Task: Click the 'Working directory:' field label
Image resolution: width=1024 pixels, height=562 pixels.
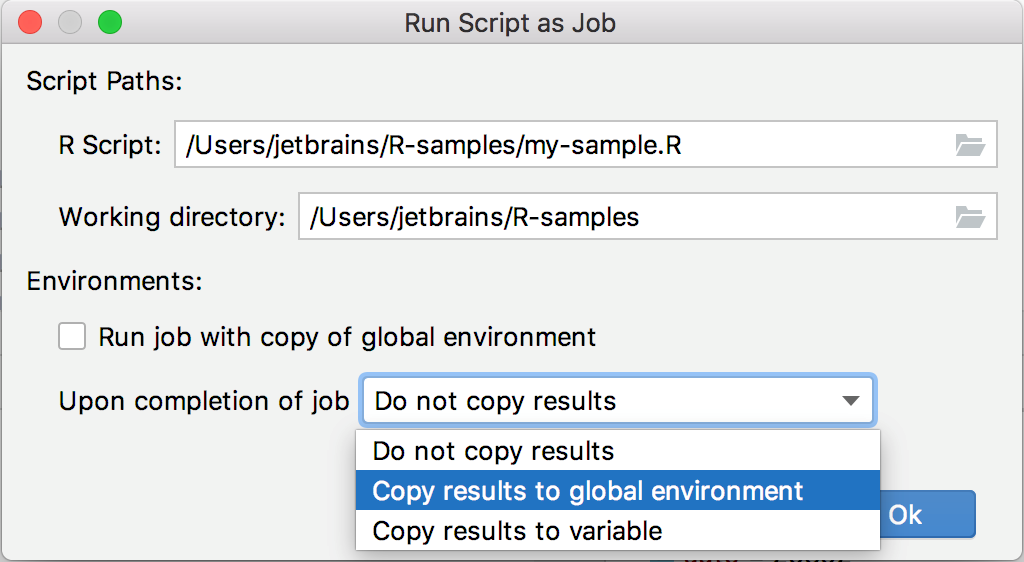Action: (172, 217)
